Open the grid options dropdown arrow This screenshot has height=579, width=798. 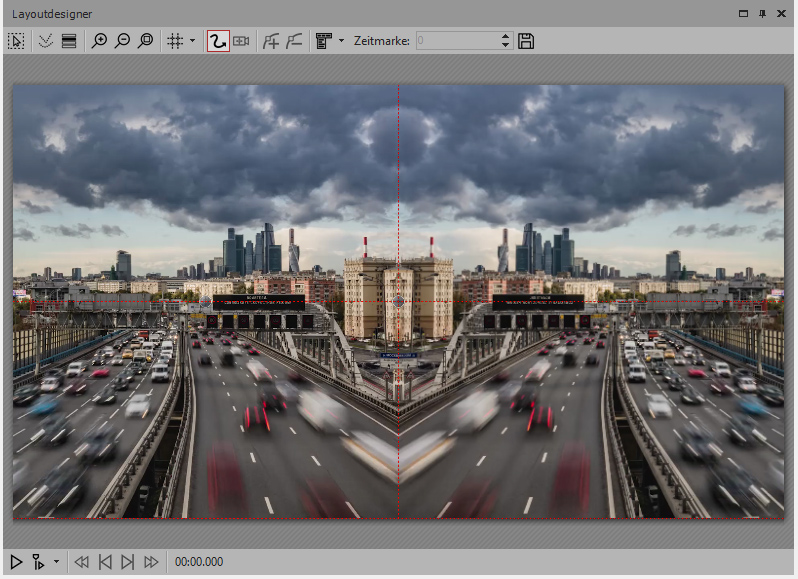[x=192, y=41]
